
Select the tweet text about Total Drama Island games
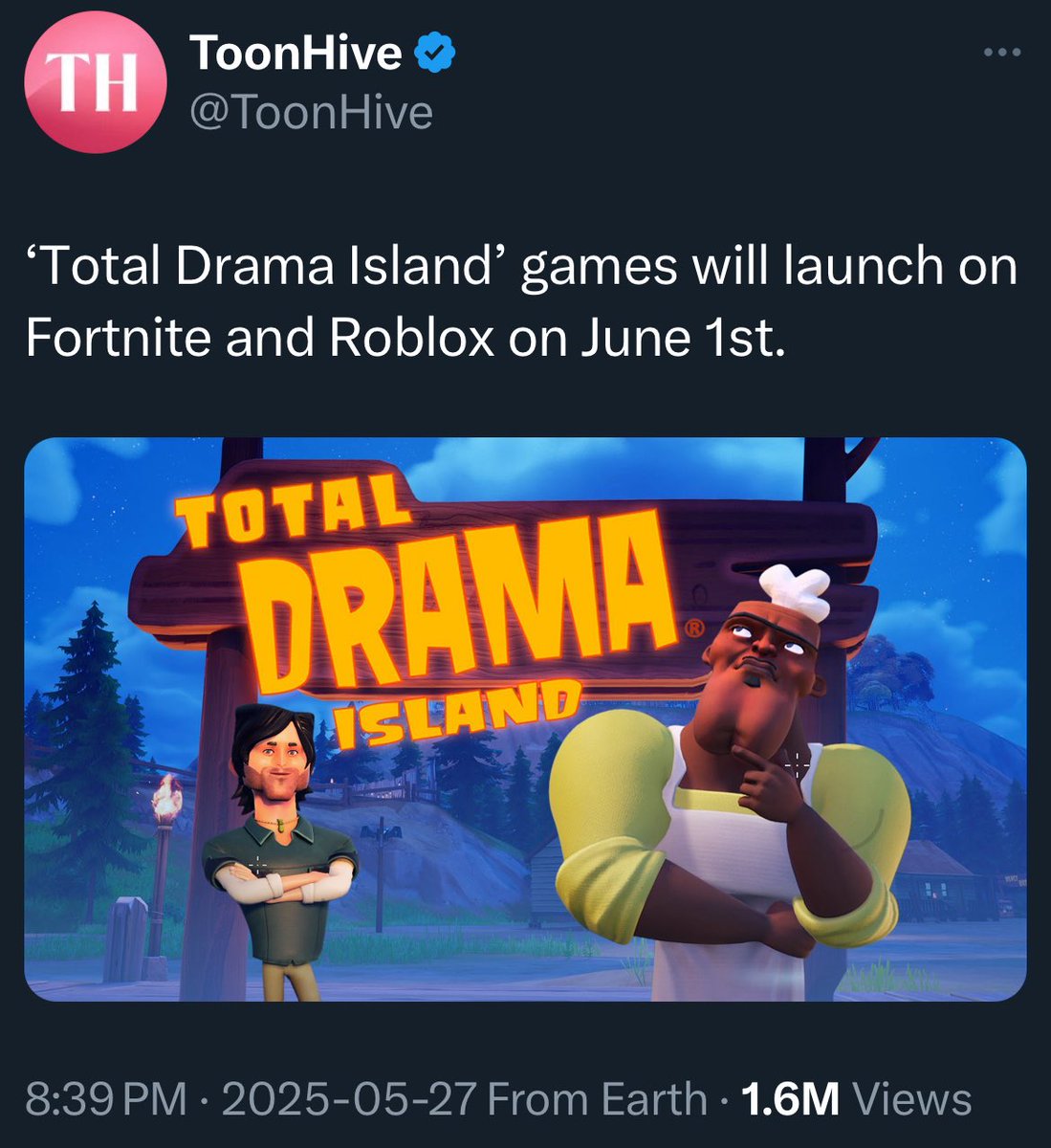pyautogui.click(x=522, y=301)
